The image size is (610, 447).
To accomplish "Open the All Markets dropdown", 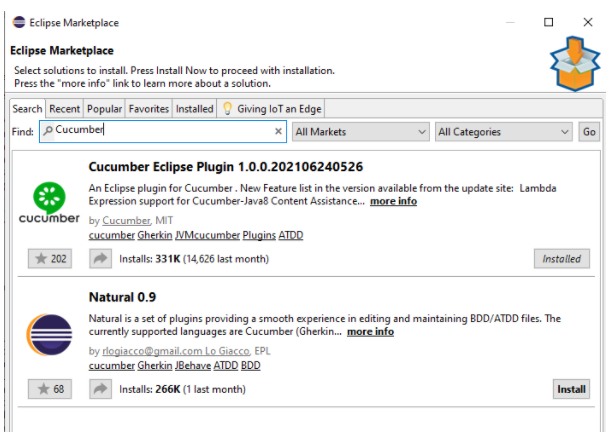I will 361,132.
